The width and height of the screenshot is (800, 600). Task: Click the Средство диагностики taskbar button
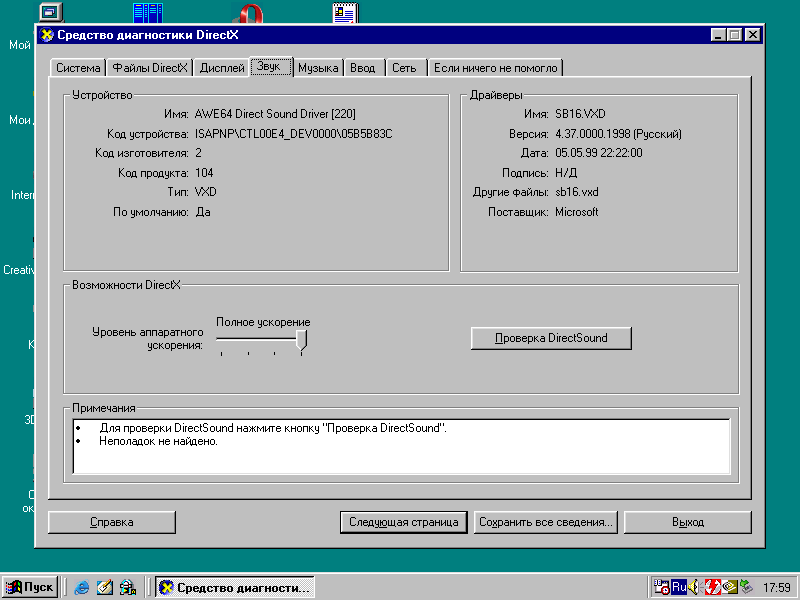click(235, 587)
